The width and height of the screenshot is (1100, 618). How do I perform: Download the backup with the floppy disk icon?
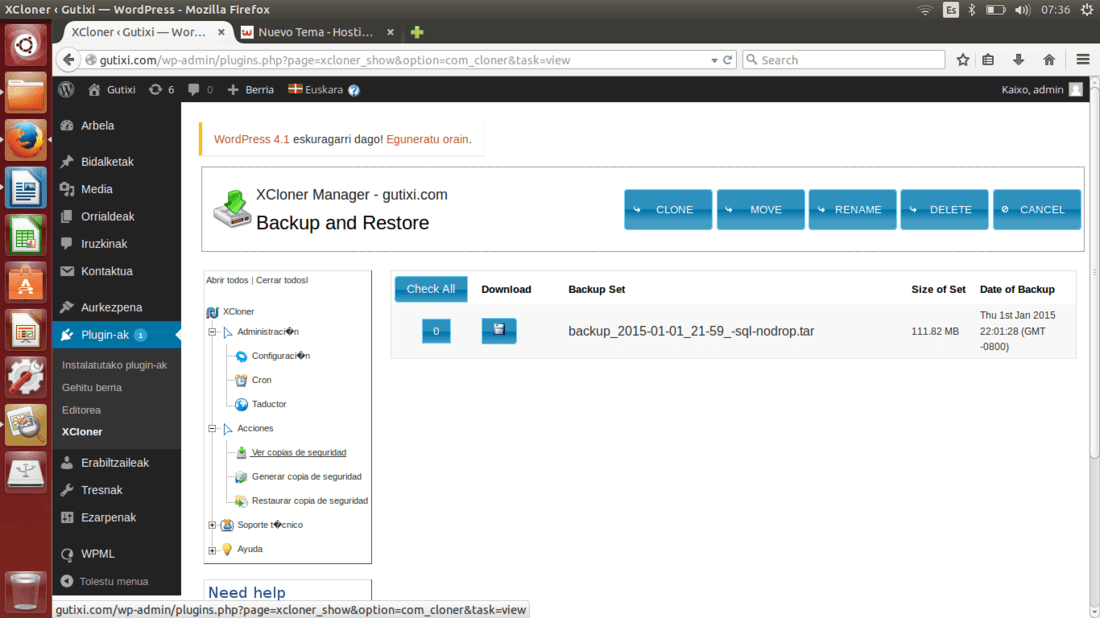tap(499, 330)
